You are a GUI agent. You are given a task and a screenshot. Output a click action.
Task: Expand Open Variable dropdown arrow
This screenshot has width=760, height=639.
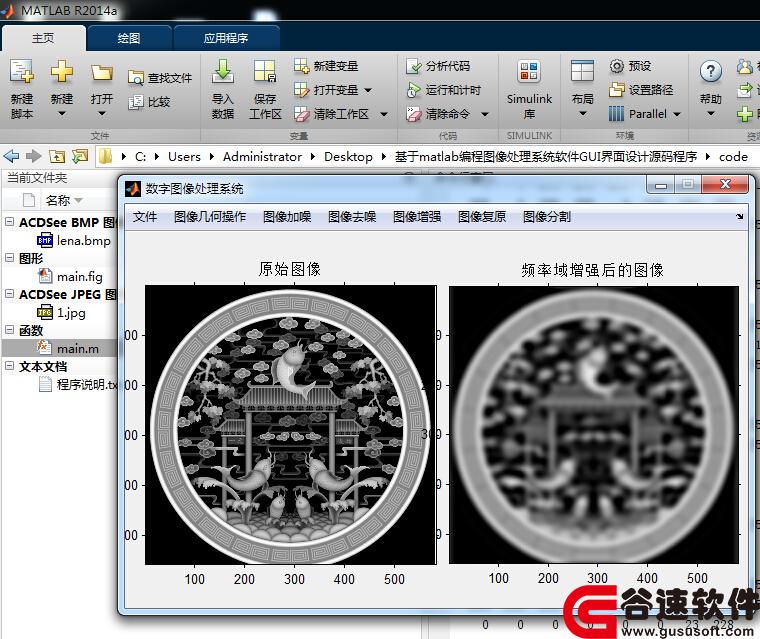coord(368,90)
